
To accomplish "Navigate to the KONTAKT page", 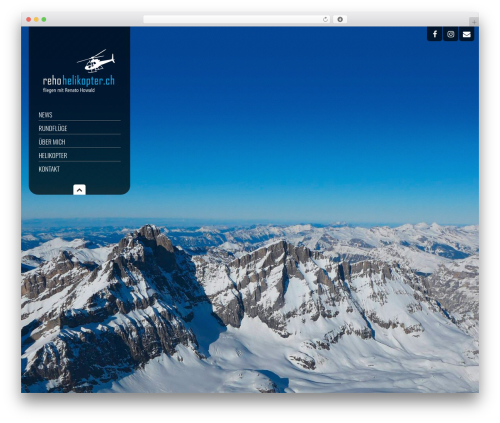I will (x=49, y=169).
